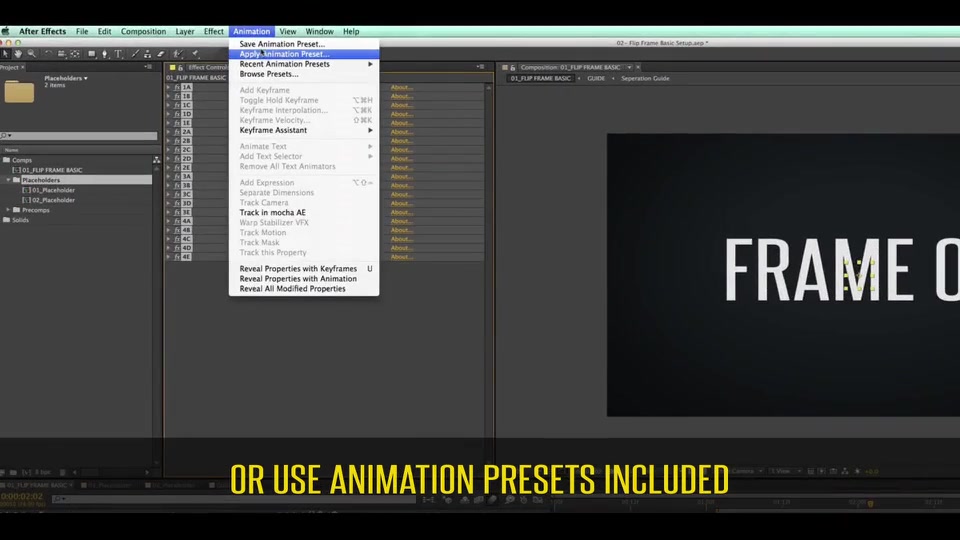Screen dimensions: 960x540
Task: Click the Placeholders folder thumbnail
Action: tap(19, 91)
